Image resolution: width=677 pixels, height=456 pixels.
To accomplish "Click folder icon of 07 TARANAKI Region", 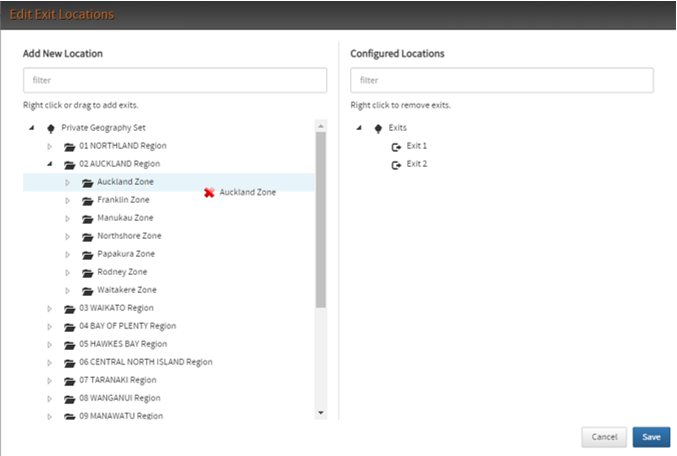I will pos(69,381).
